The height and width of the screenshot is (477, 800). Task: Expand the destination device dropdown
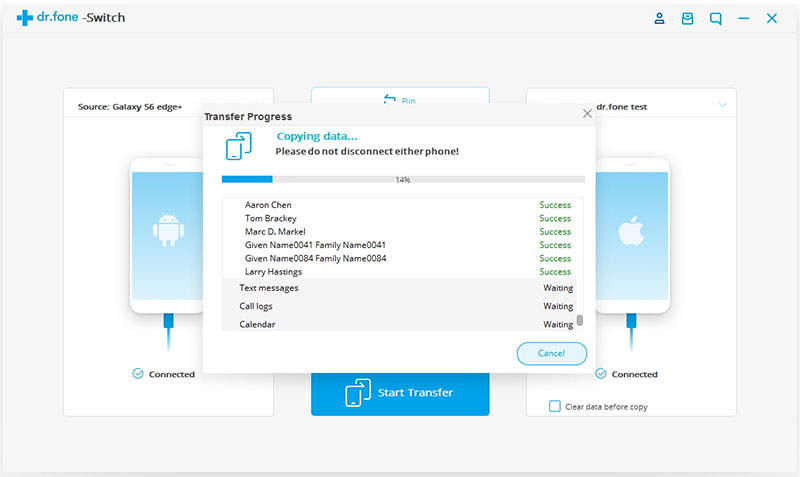(722, 105)
